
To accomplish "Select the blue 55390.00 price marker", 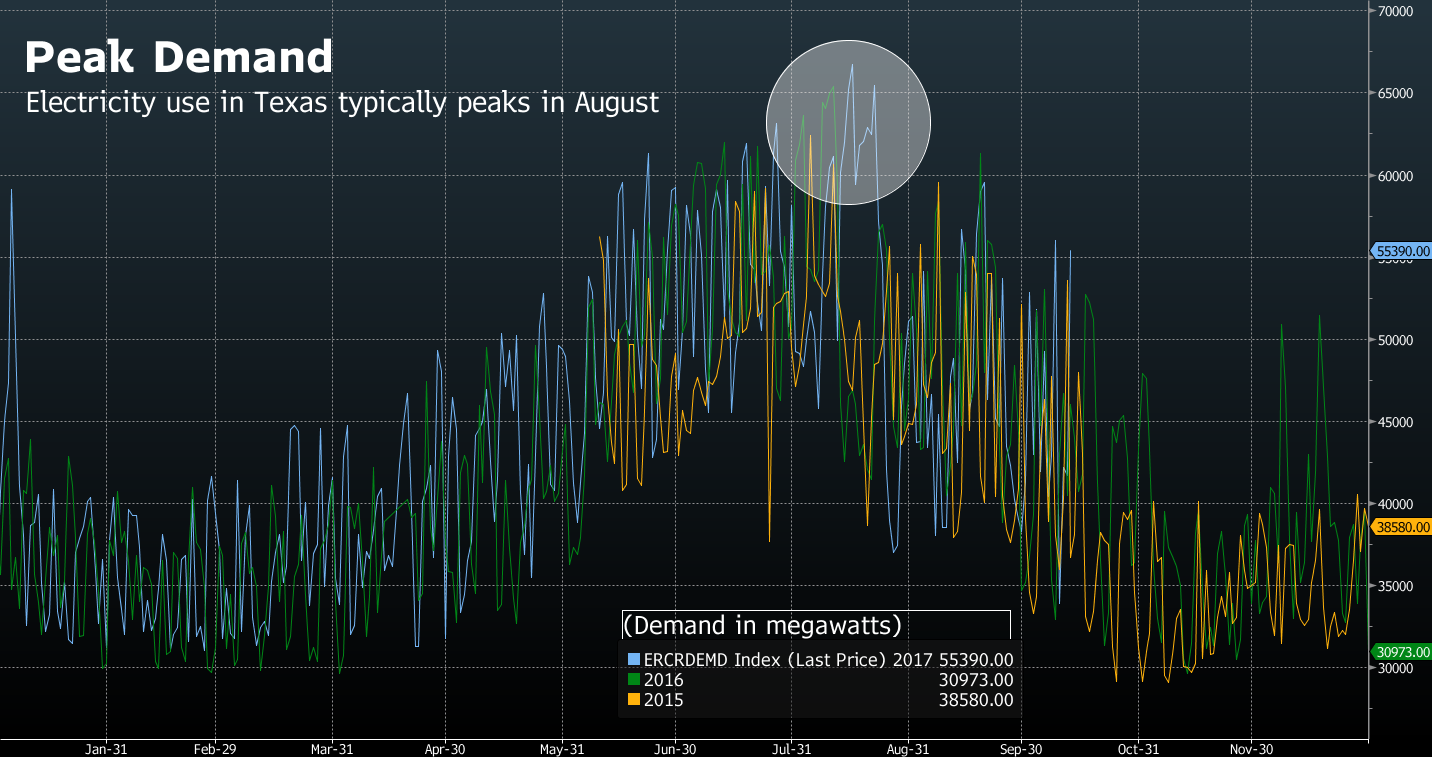I will 1398,251.
